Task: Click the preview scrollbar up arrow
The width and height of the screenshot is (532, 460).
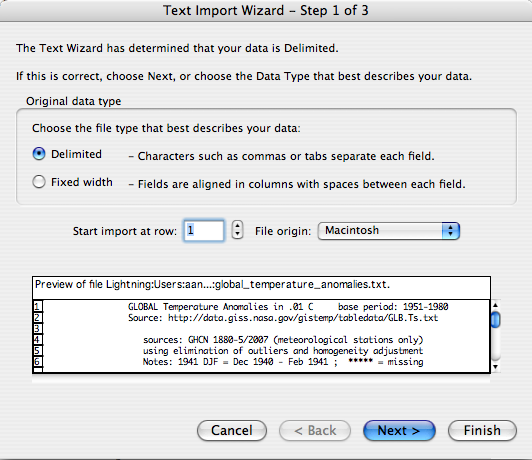Action: [x=495, y=305]
